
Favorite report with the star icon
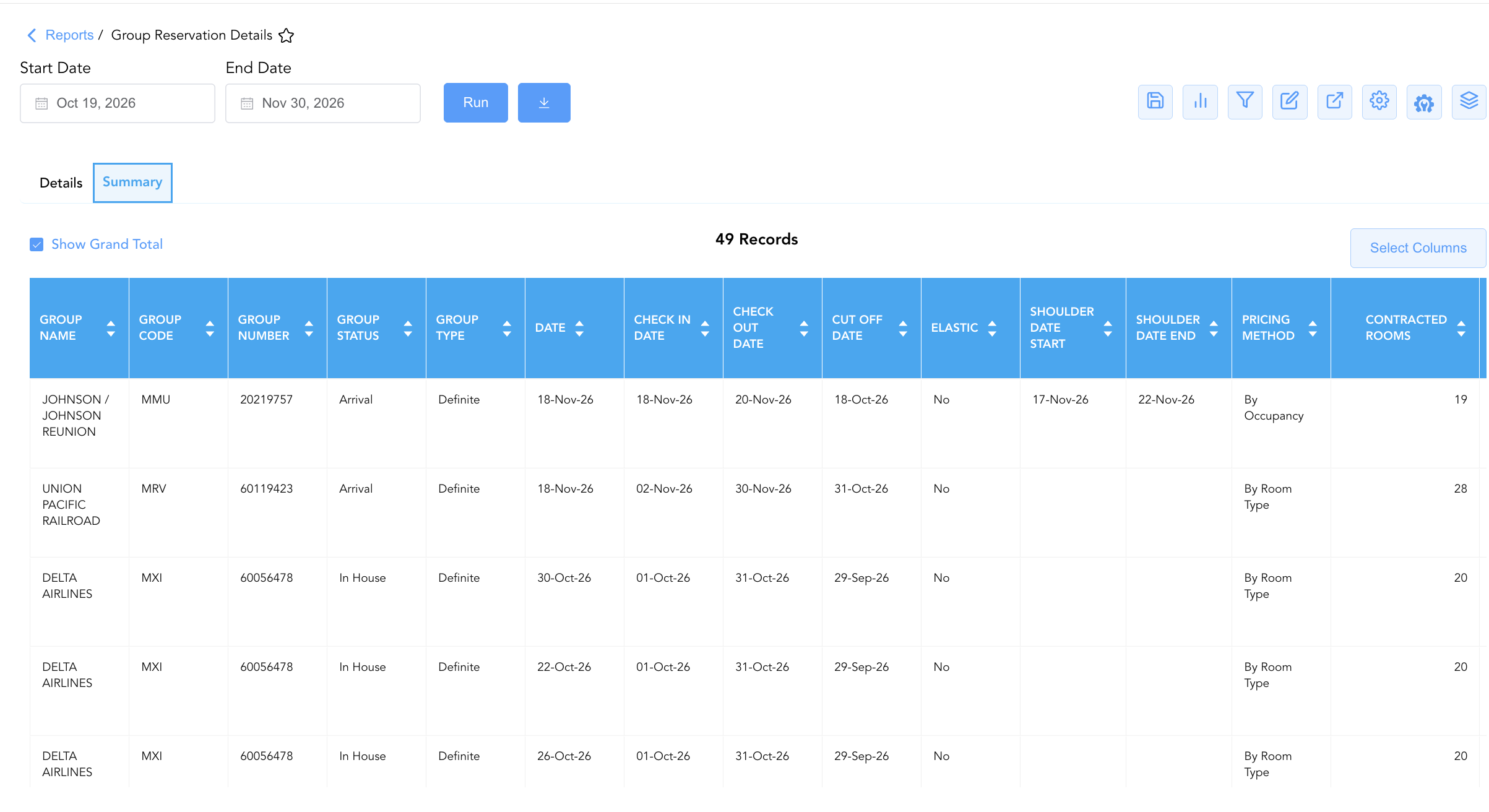click(x=286, y=35)
